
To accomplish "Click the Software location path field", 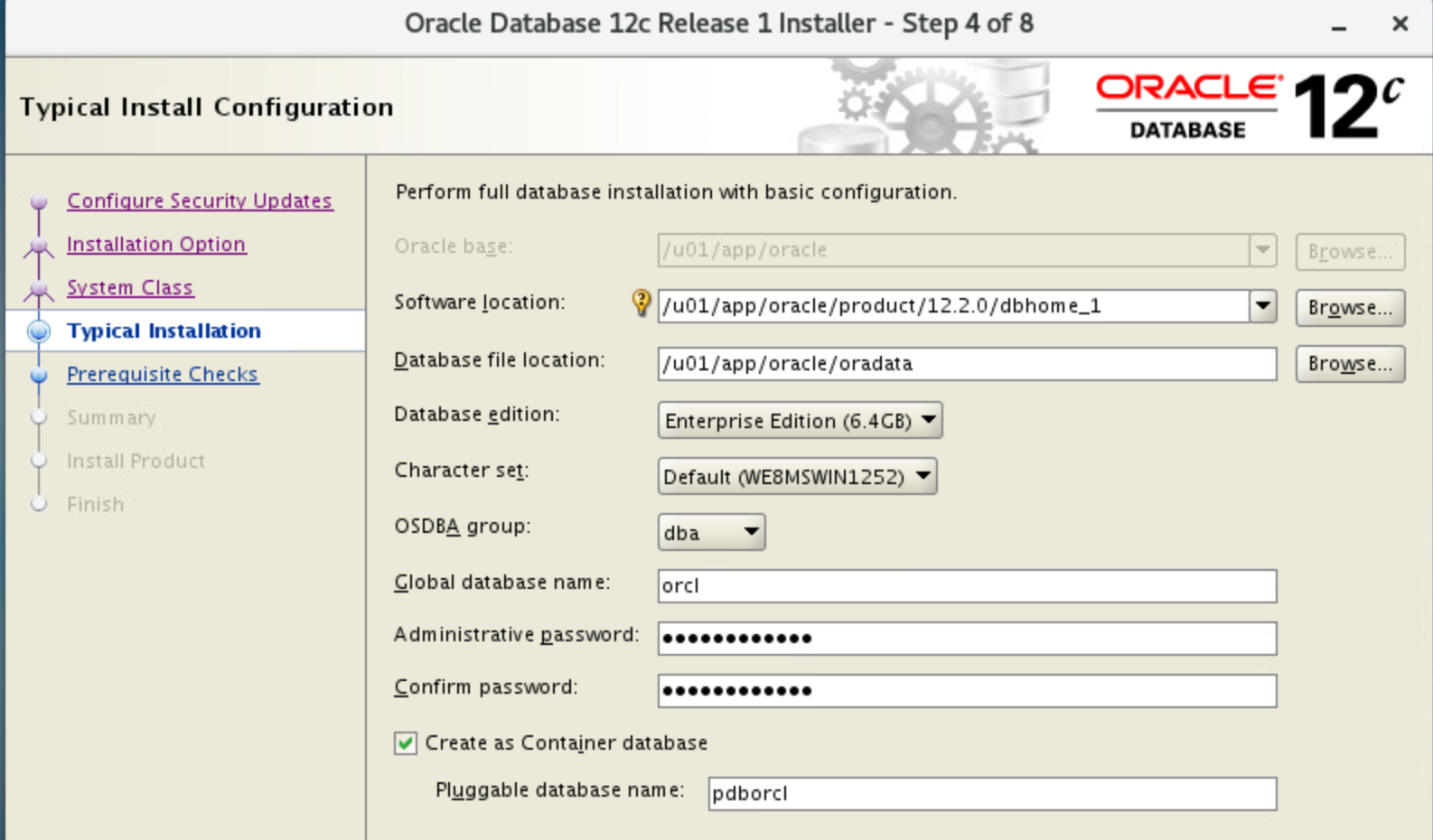I will click(954, 306).
